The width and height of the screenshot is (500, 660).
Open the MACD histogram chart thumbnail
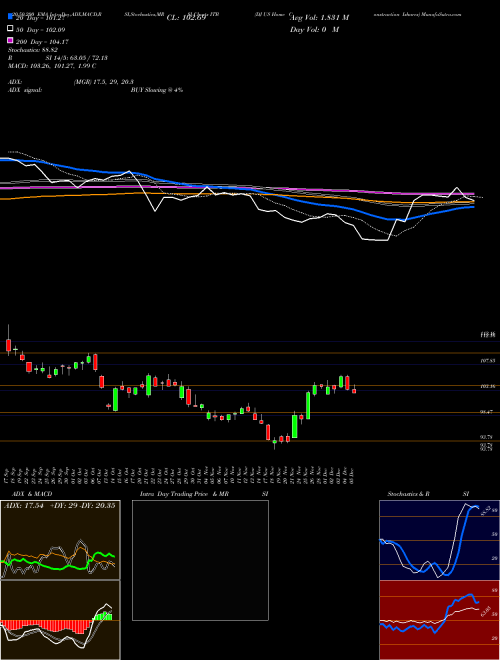pyautogui.click(x=60, y=620)
